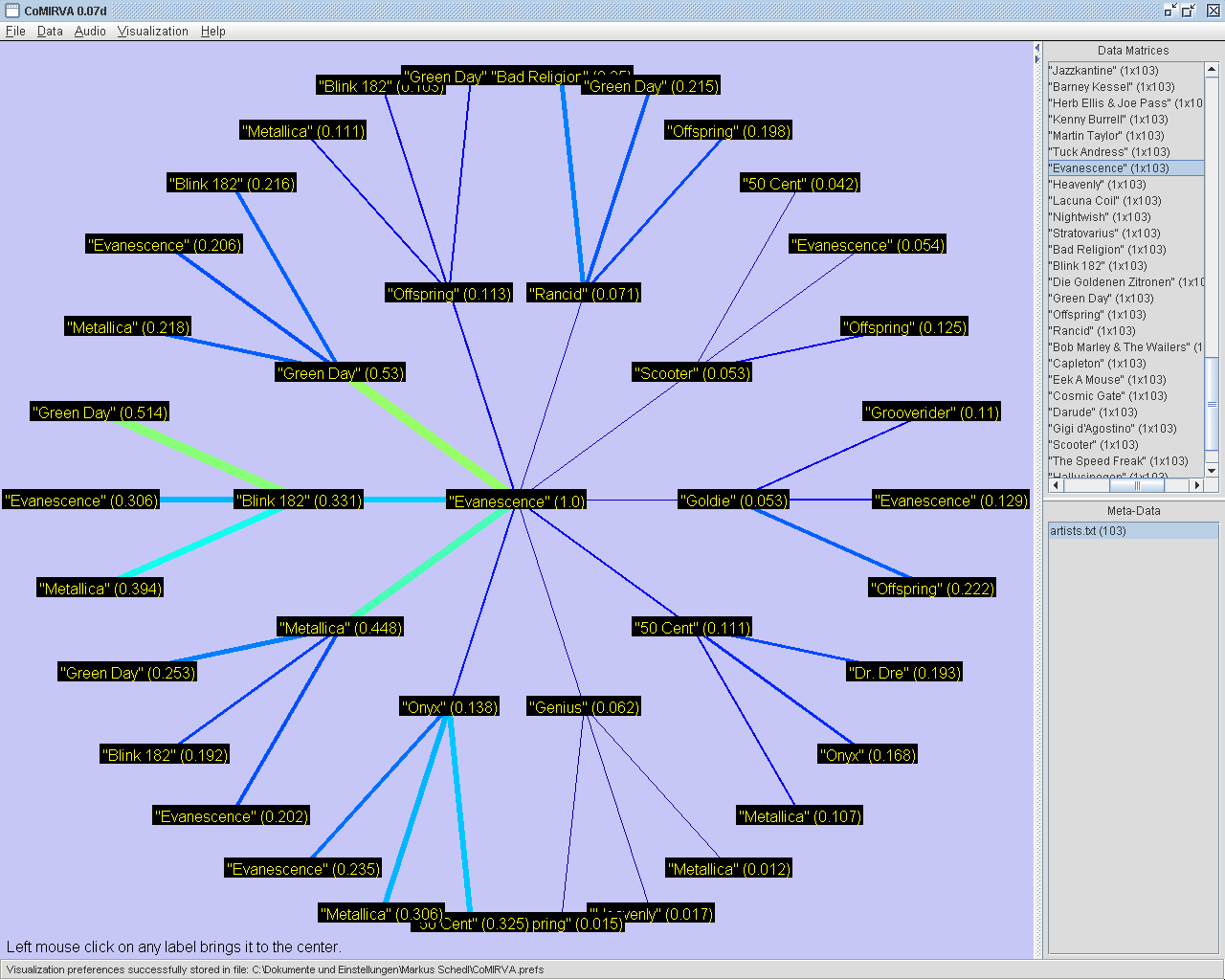Maximize the CoMIRVA window
This screenshot has height=980, width=1225.
(1189, 11)
